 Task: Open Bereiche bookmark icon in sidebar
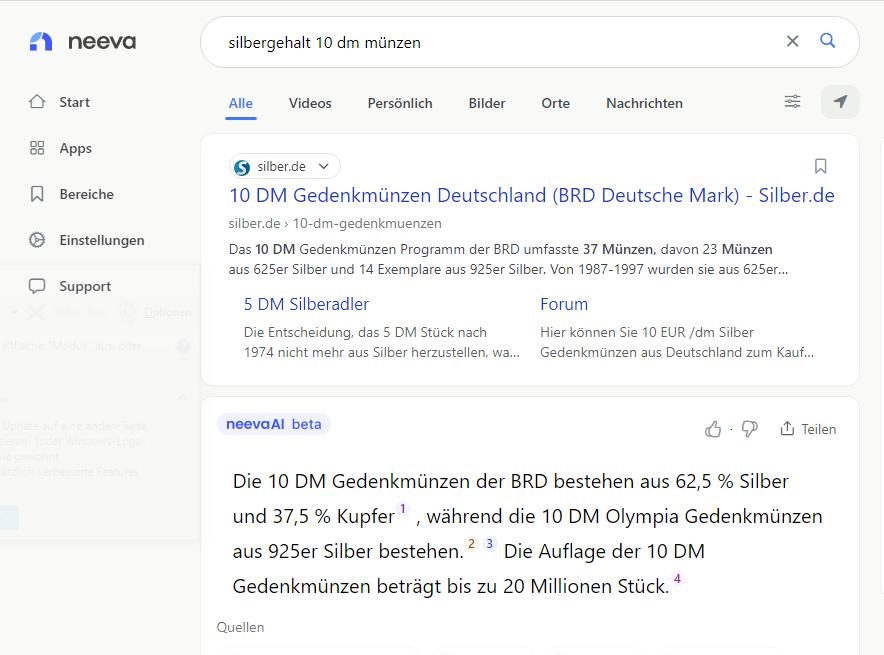pos(37,194)
